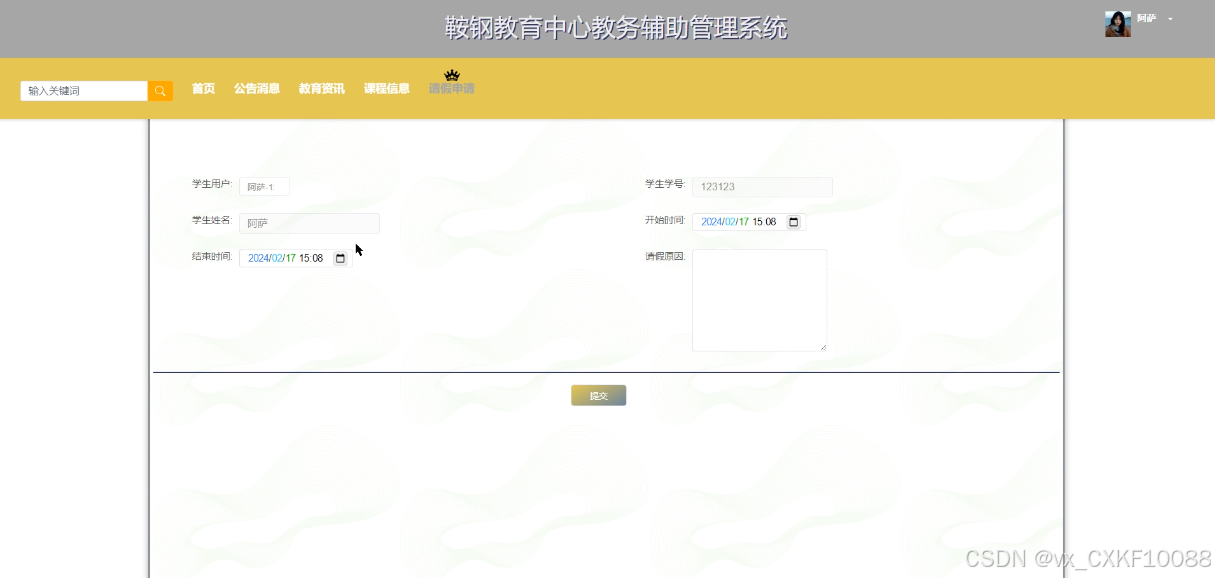1215x578 pixels.
Task: Open 教育资讯 navigation item
Action: pos(322,89)
